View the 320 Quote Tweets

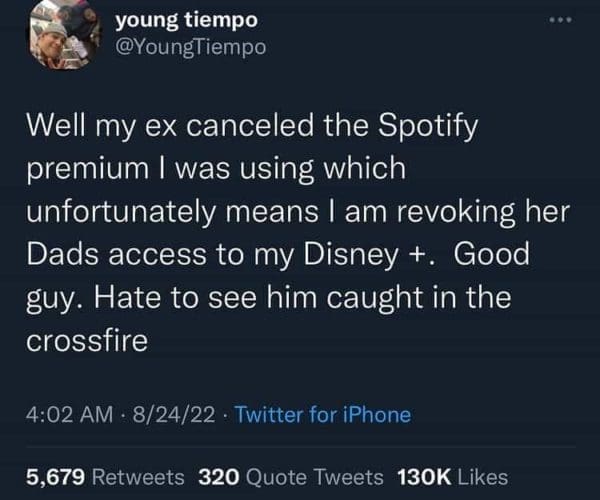click(297, 477)
